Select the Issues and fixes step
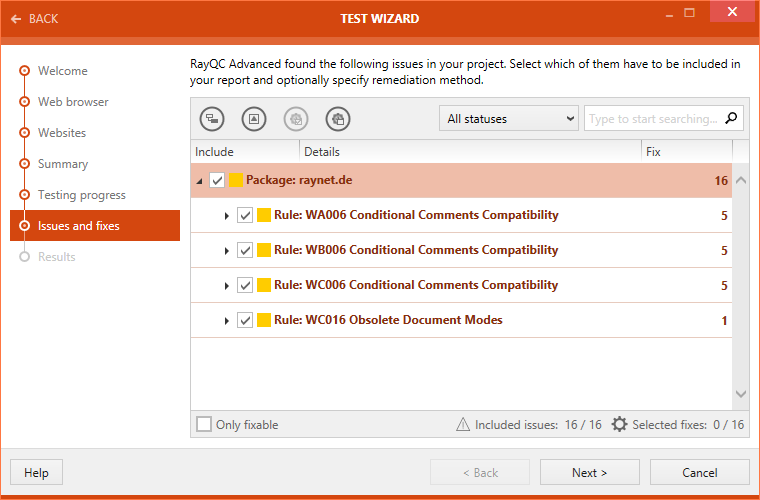 click(95, 226)
